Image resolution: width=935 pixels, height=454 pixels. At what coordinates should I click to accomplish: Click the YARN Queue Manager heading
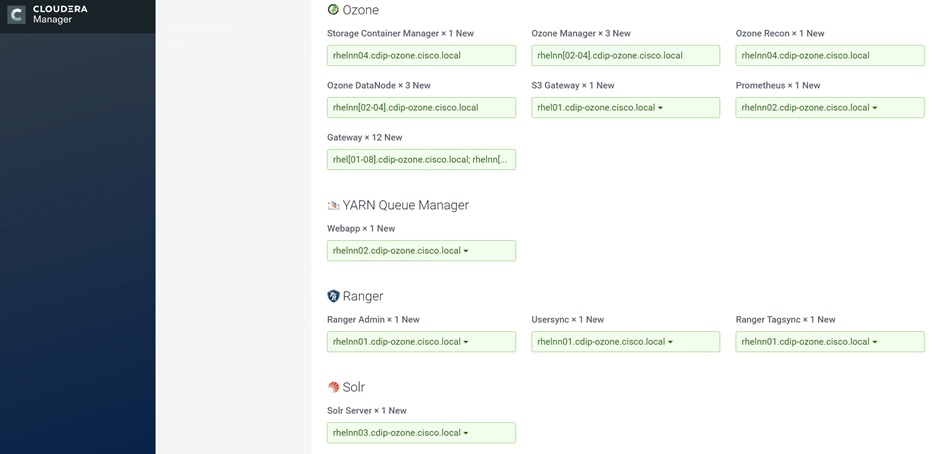tap(405, 205)
